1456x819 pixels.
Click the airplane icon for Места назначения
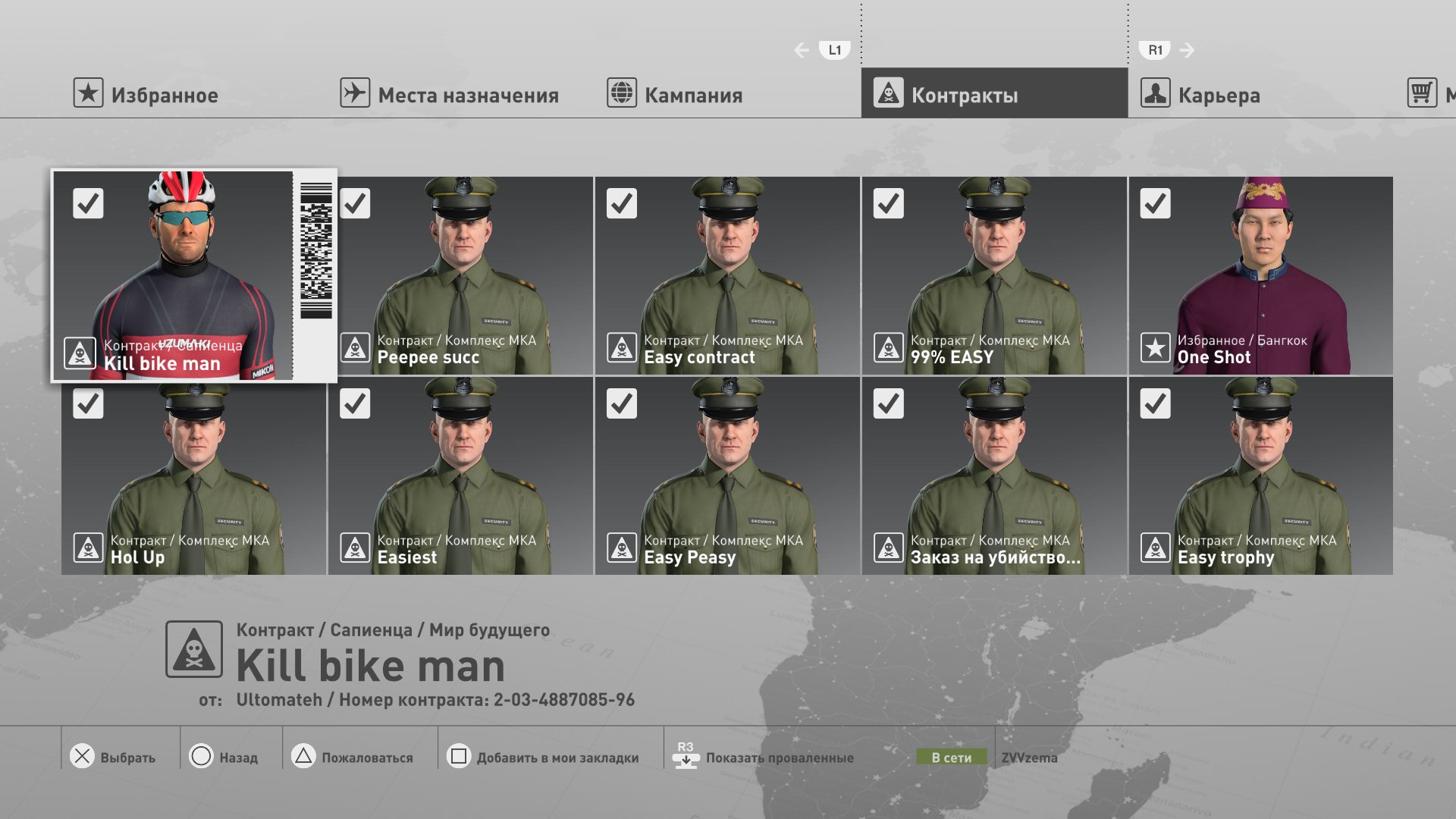pos(355,93)
